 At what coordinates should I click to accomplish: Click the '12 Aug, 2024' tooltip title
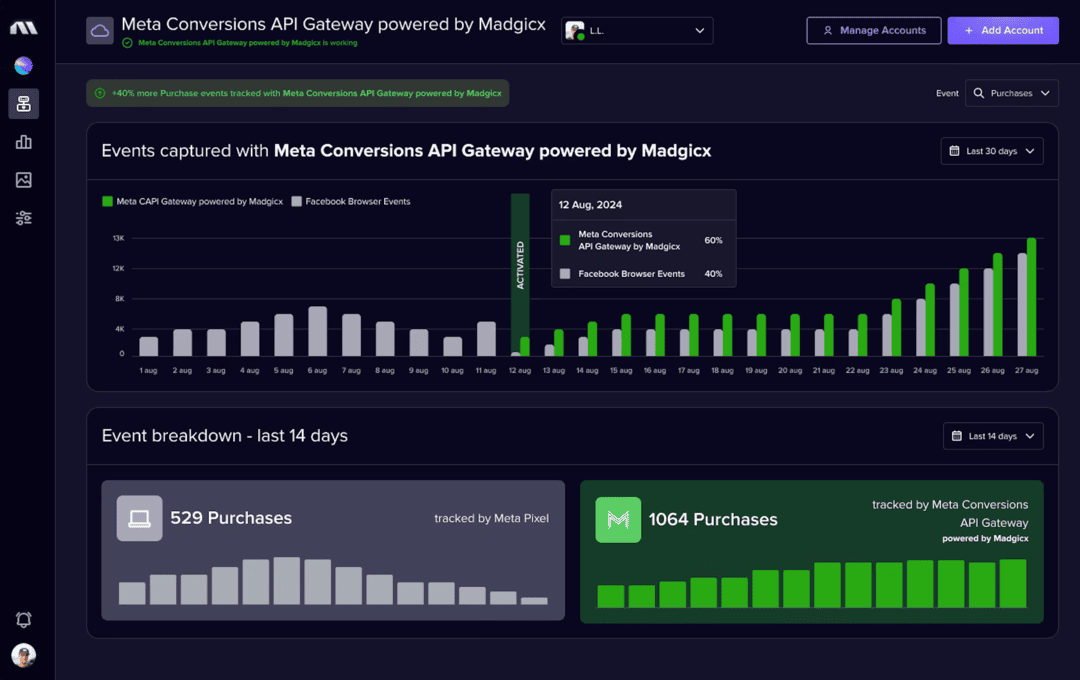tap(590, 205)
